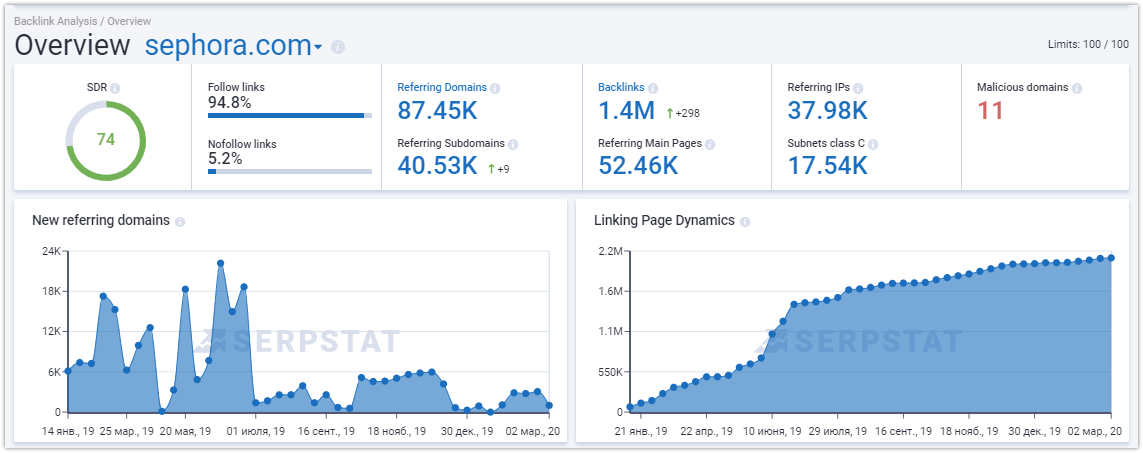Click the 10 июня, 19 axis label
The height and width of the screenshot is (453, 1143).
[x=772, y=431]
